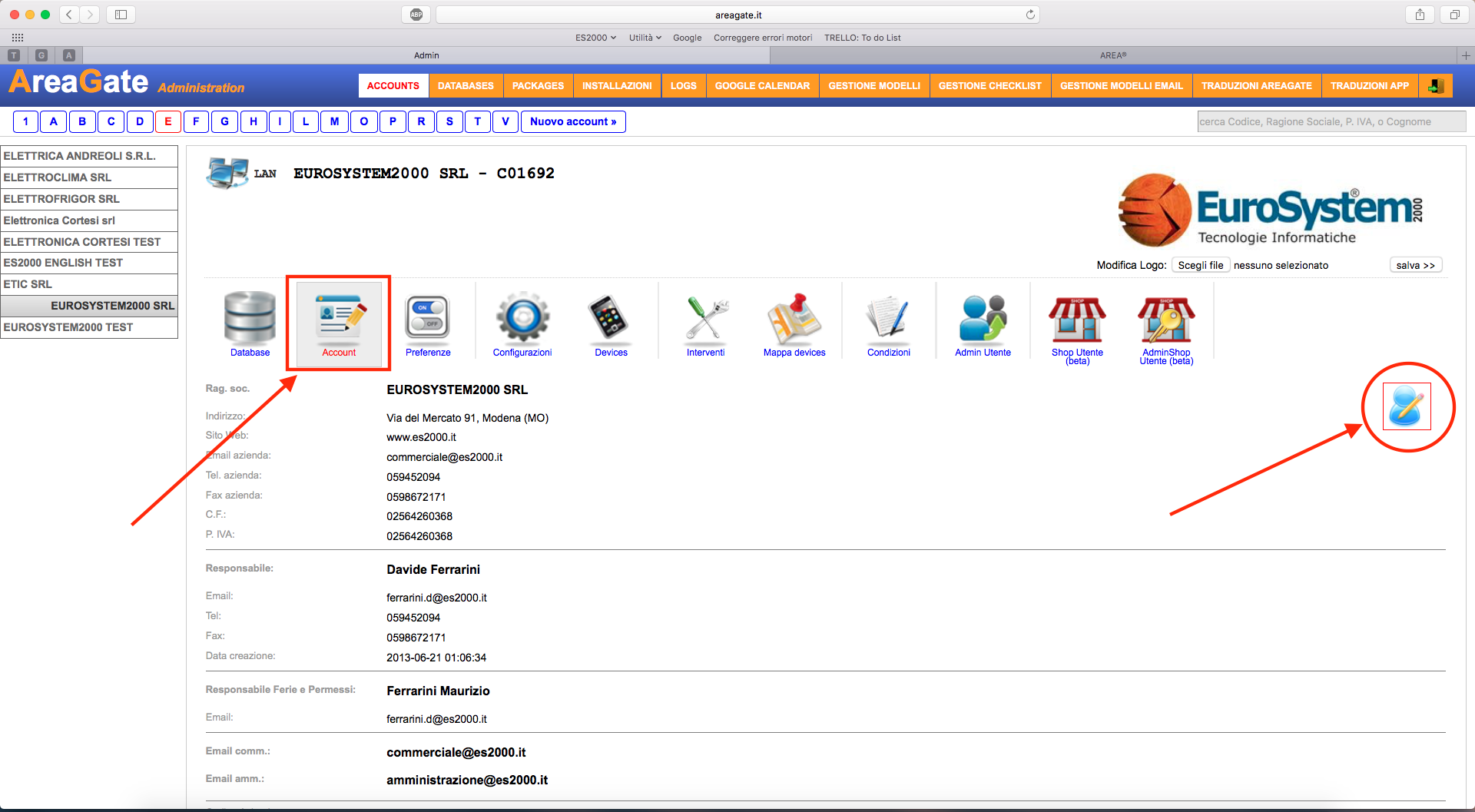The width and height of the screenshot is (1475, 812).
Task: Click the EuroSystem 2000 company logo
Action: tap(1271, 210)
